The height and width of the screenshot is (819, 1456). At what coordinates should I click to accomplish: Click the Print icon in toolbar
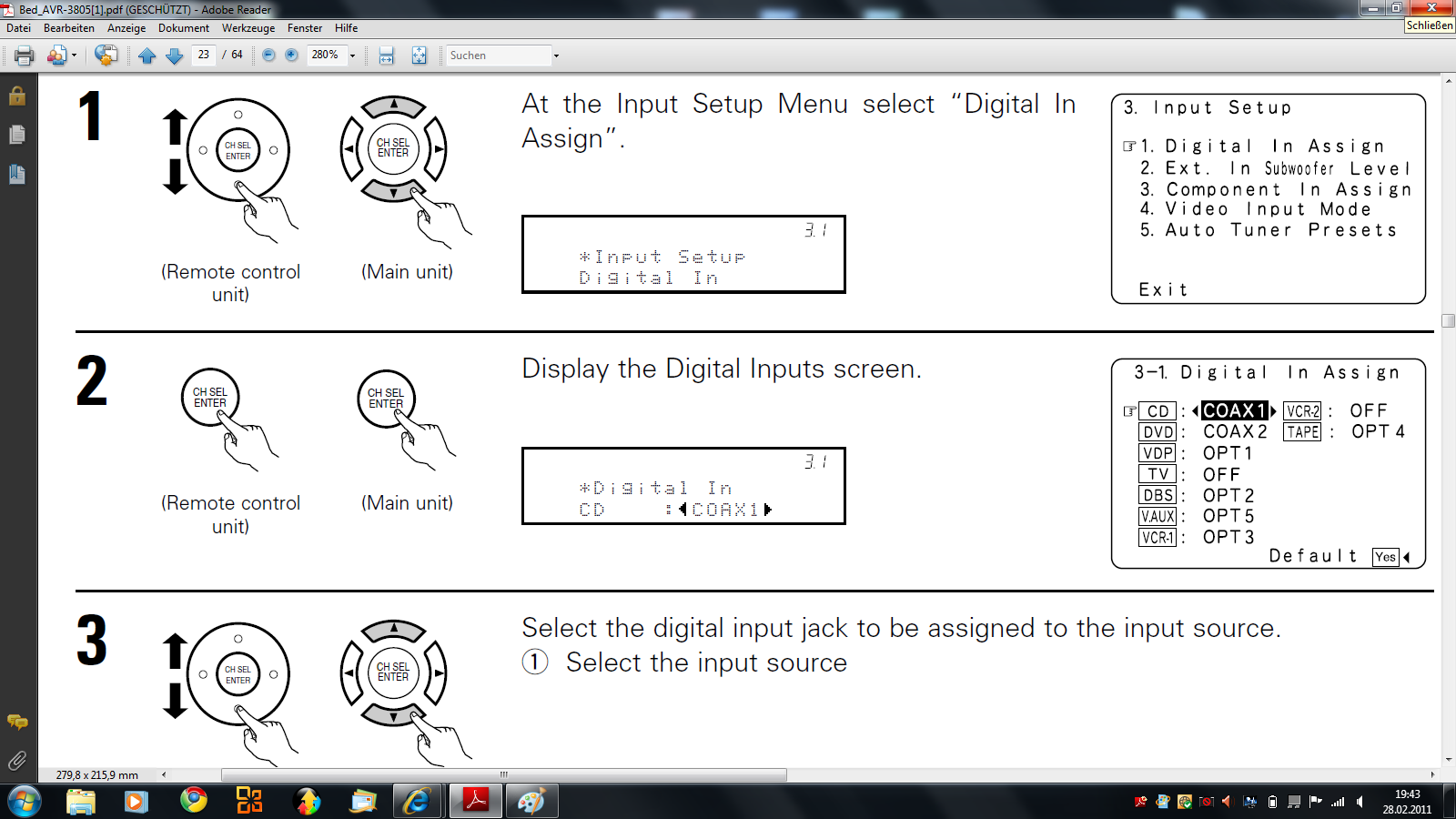coord(25,56)
